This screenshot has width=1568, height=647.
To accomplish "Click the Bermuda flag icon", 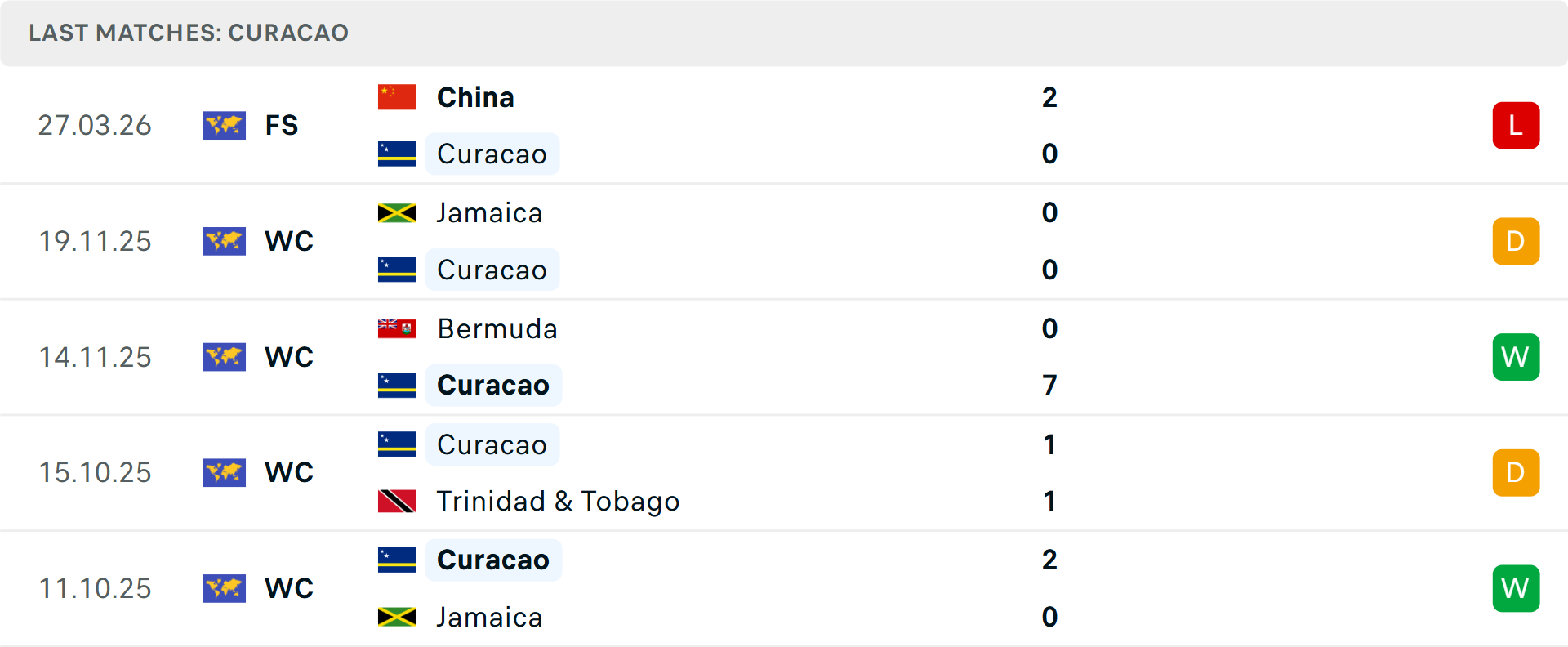I will (x=397, y=328).
